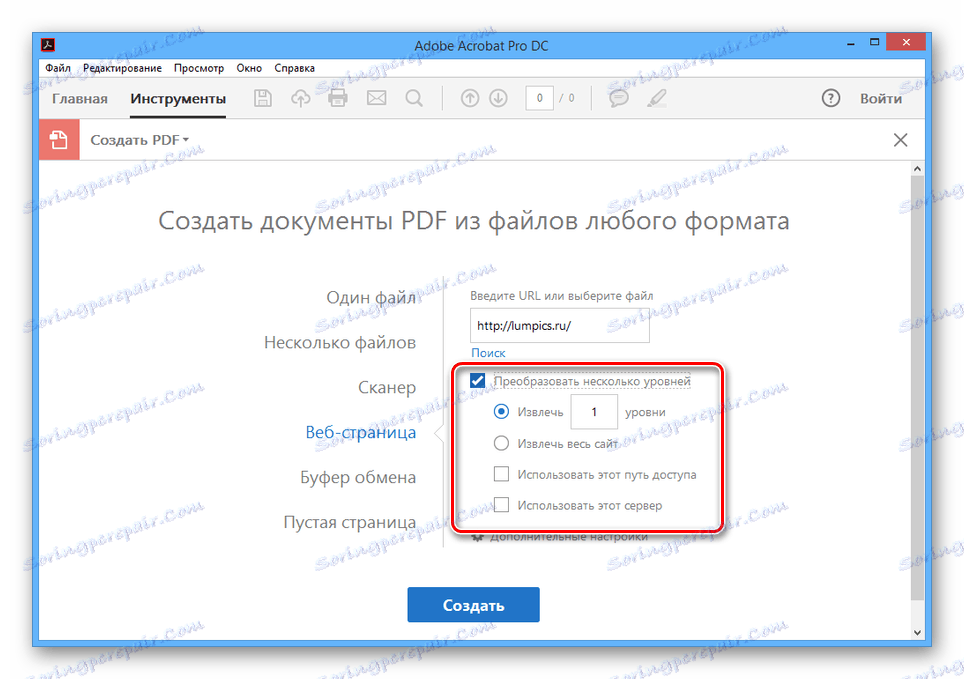Click the email/send file icon
This screenshot has width=964, height=679.
[374, 97]
